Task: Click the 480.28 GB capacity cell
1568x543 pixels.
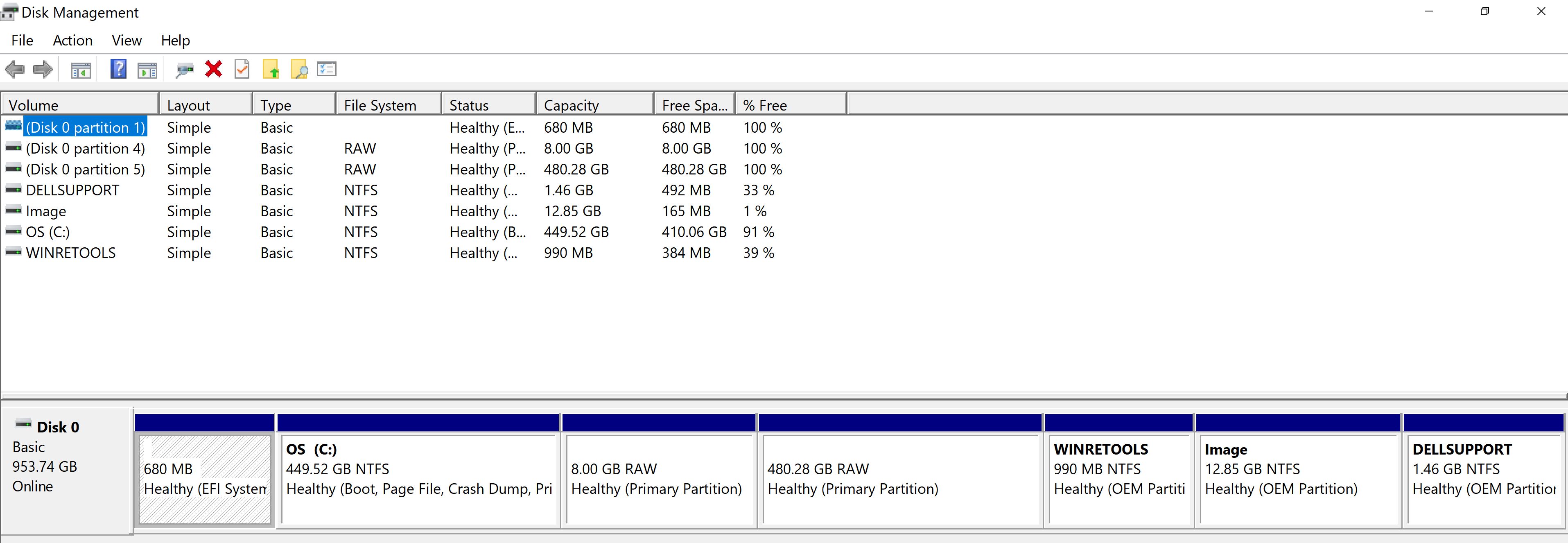Action: [x=576, y=169]
